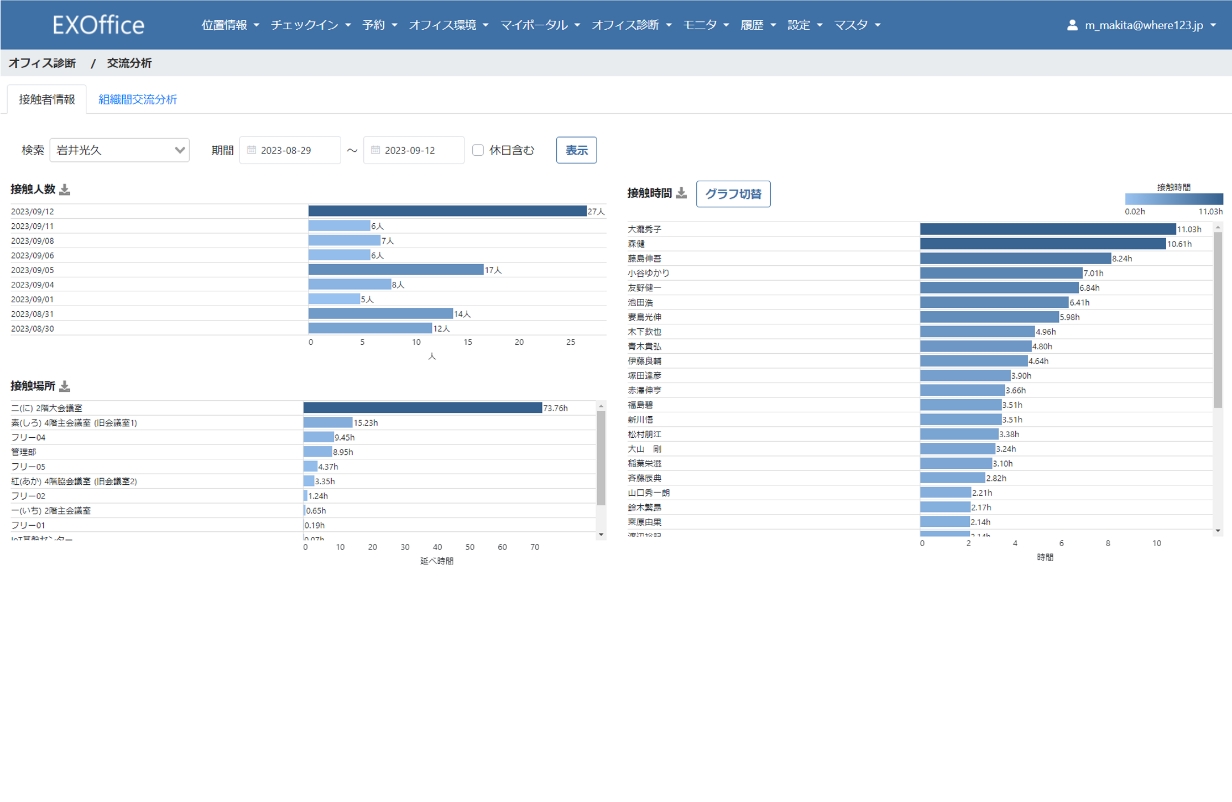Viewport: 1232px width, 802px height.
Task: Open the オフィス環境 dropdown menu
Action: [x=448, y=25]
